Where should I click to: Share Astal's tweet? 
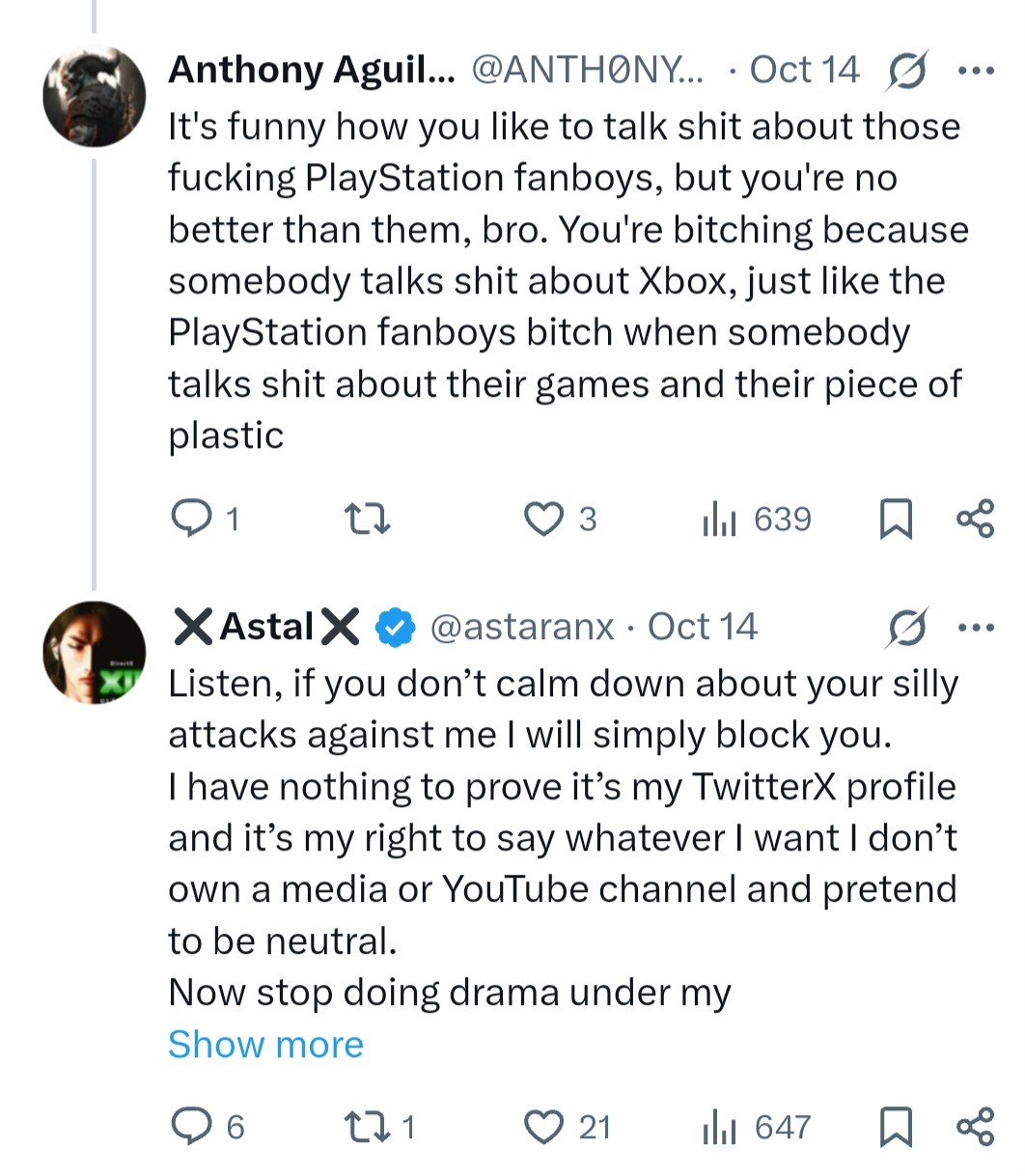pos(975,1127)
